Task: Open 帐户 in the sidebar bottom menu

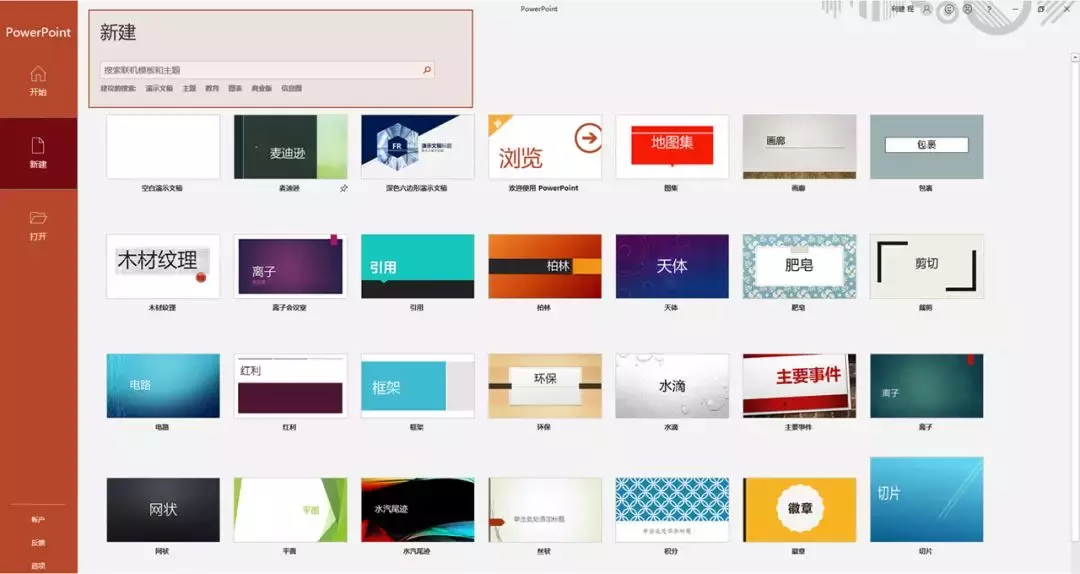Action: point(38,520)
